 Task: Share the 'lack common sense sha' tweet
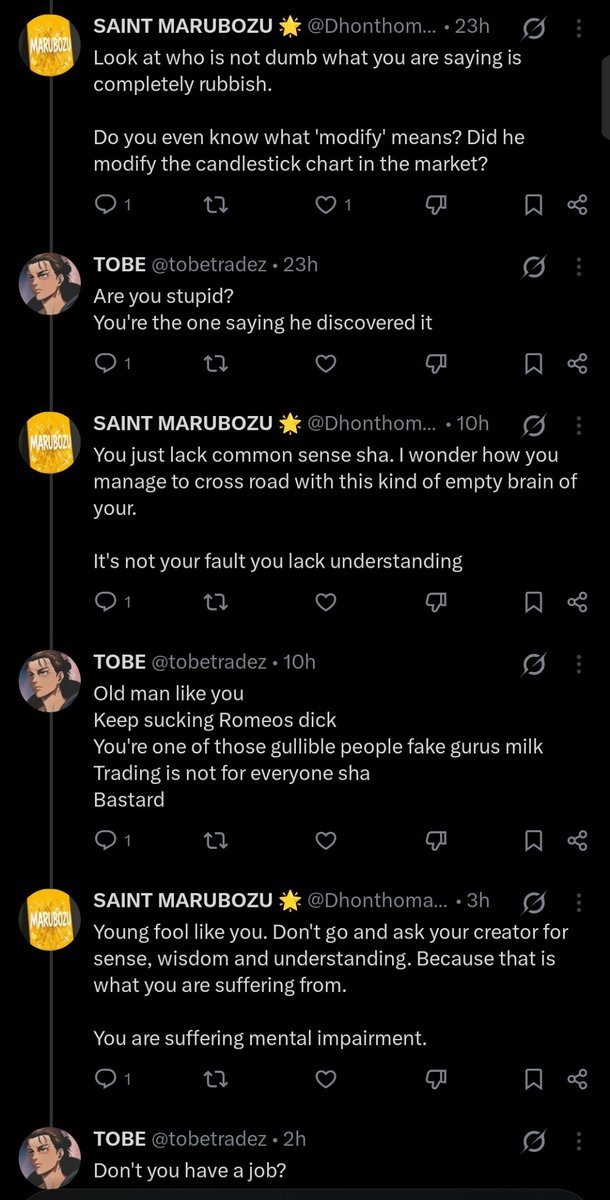pos(577,601)
